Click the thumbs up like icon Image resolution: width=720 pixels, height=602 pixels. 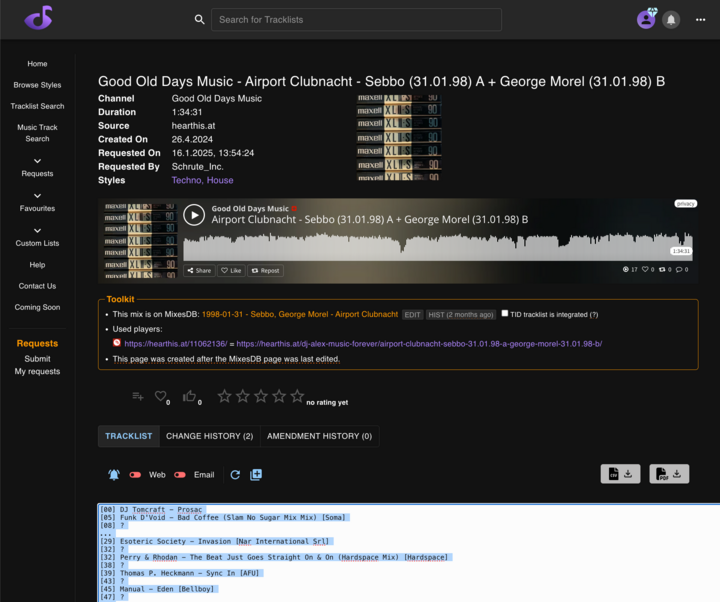pos(189,396)
